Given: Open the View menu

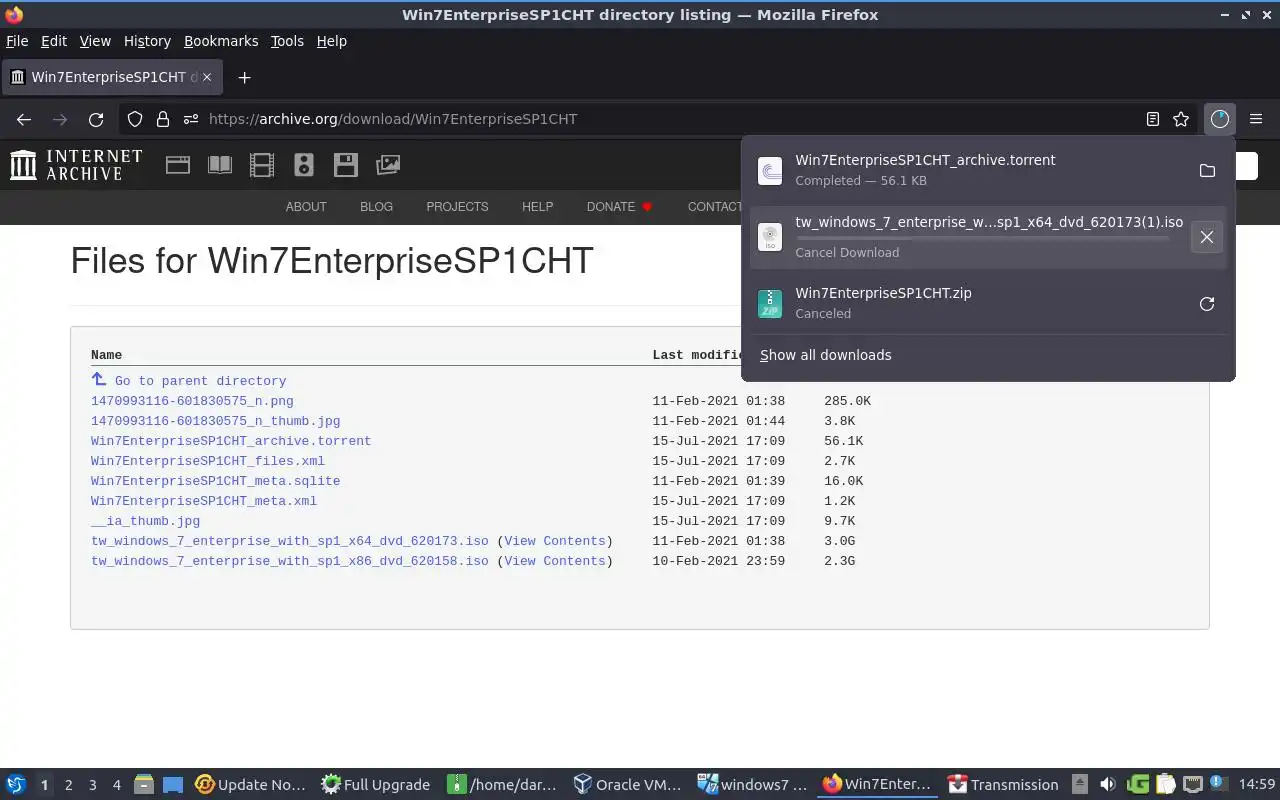Looking at the screenshot, I should click(95, 41).
